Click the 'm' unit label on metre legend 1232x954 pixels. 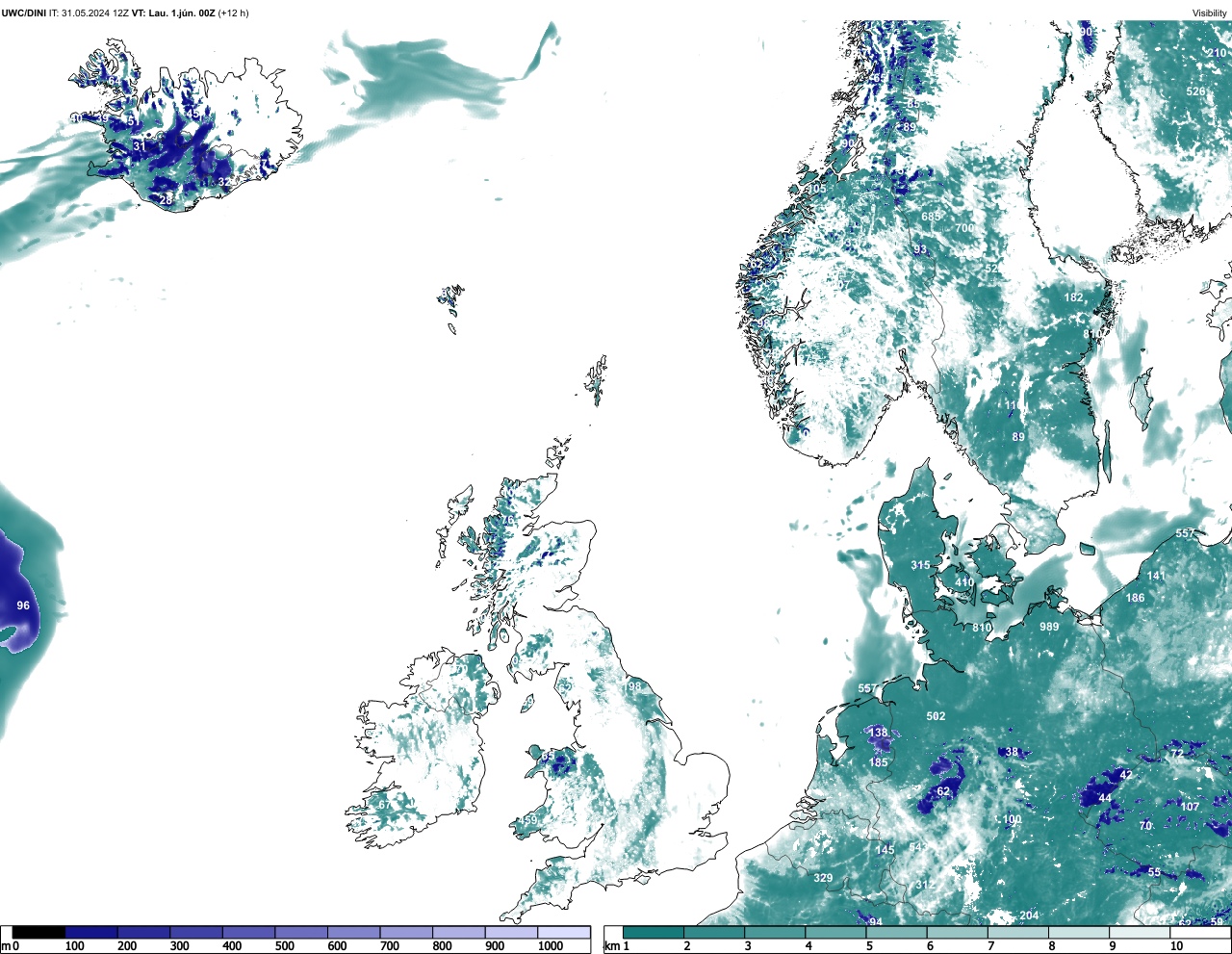pyautogui.click(x=6, y=946)
